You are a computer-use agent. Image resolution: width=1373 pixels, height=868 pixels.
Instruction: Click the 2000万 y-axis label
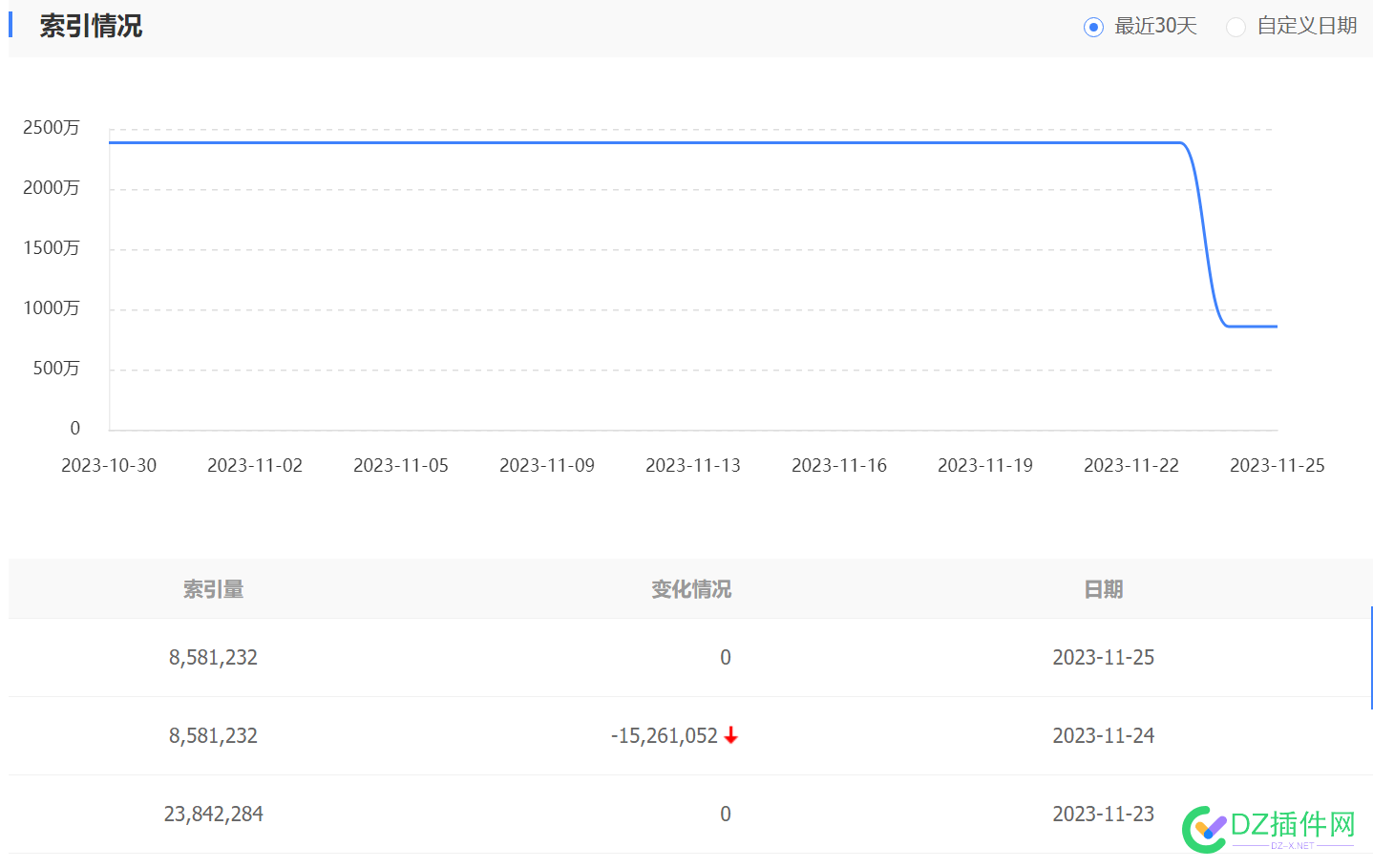pyautogui.click(x=52, y=187)
